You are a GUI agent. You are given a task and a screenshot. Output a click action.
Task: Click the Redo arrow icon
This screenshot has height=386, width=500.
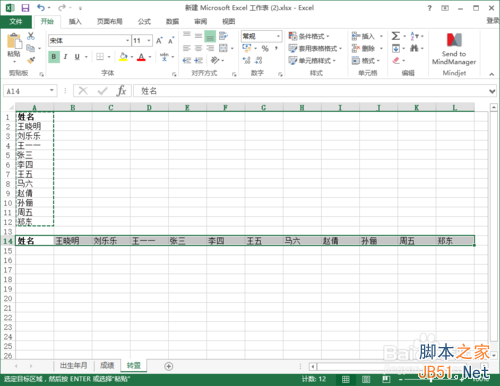[62, 8]
